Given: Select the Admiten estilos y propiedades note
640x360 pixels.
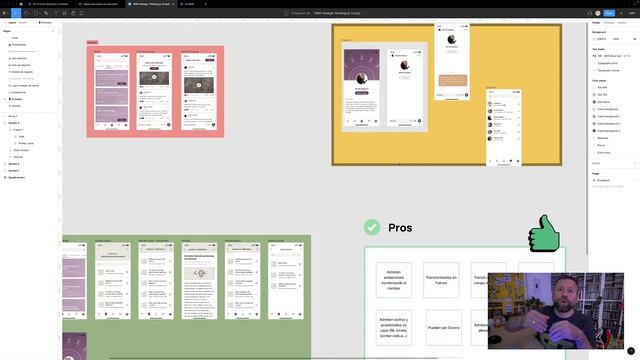Looking at the screenshot, I should click(393, 328).
